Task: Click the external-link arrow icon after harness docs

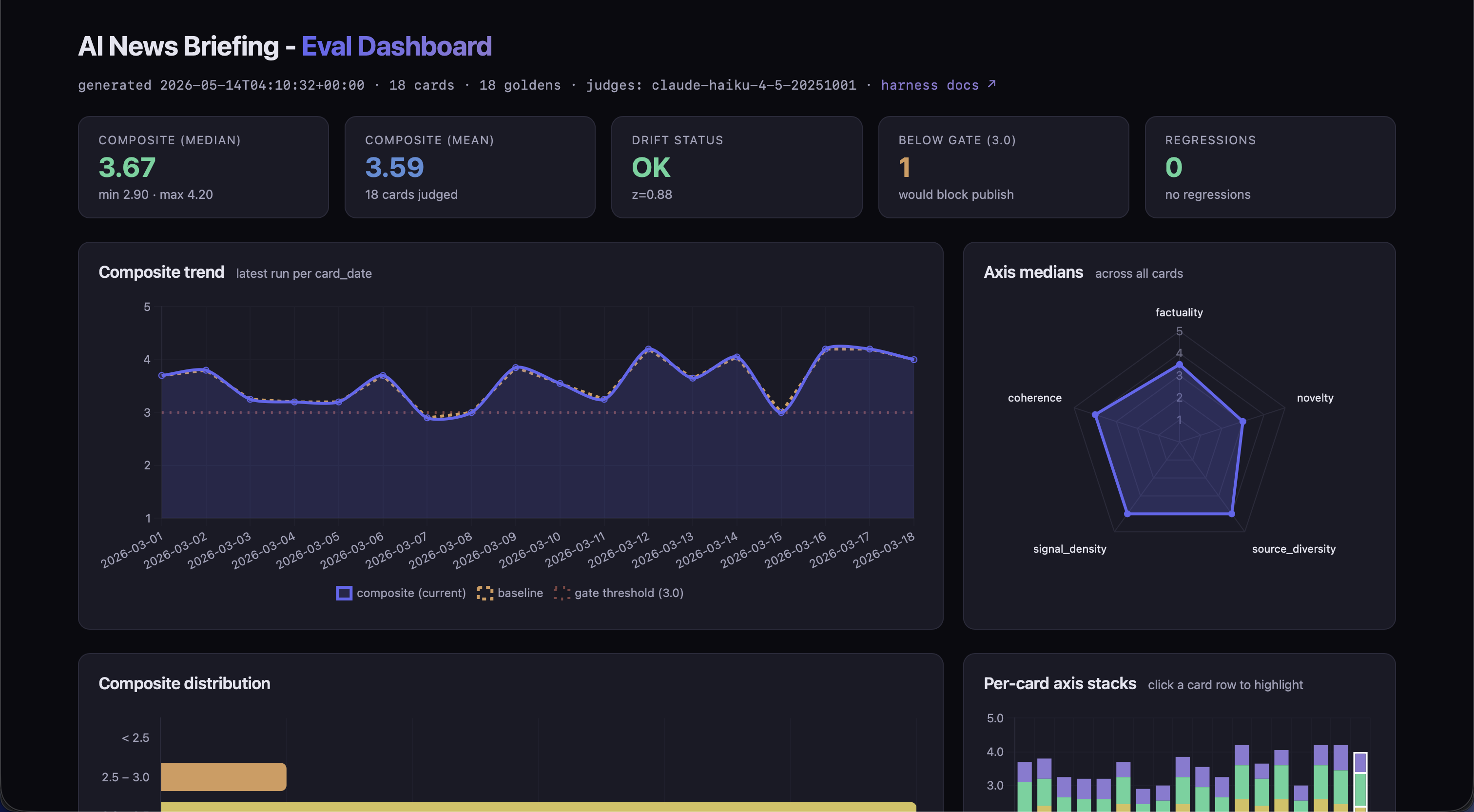Action: pos(991,83)
